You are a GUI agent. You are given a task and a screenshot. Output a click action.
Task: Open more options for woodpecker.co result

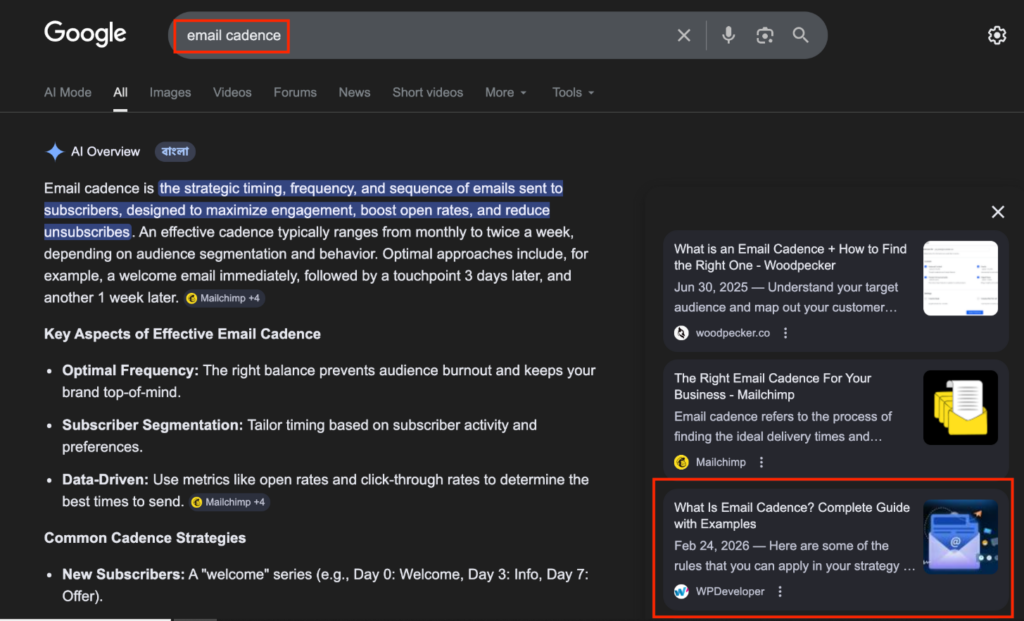click(786, 333)
